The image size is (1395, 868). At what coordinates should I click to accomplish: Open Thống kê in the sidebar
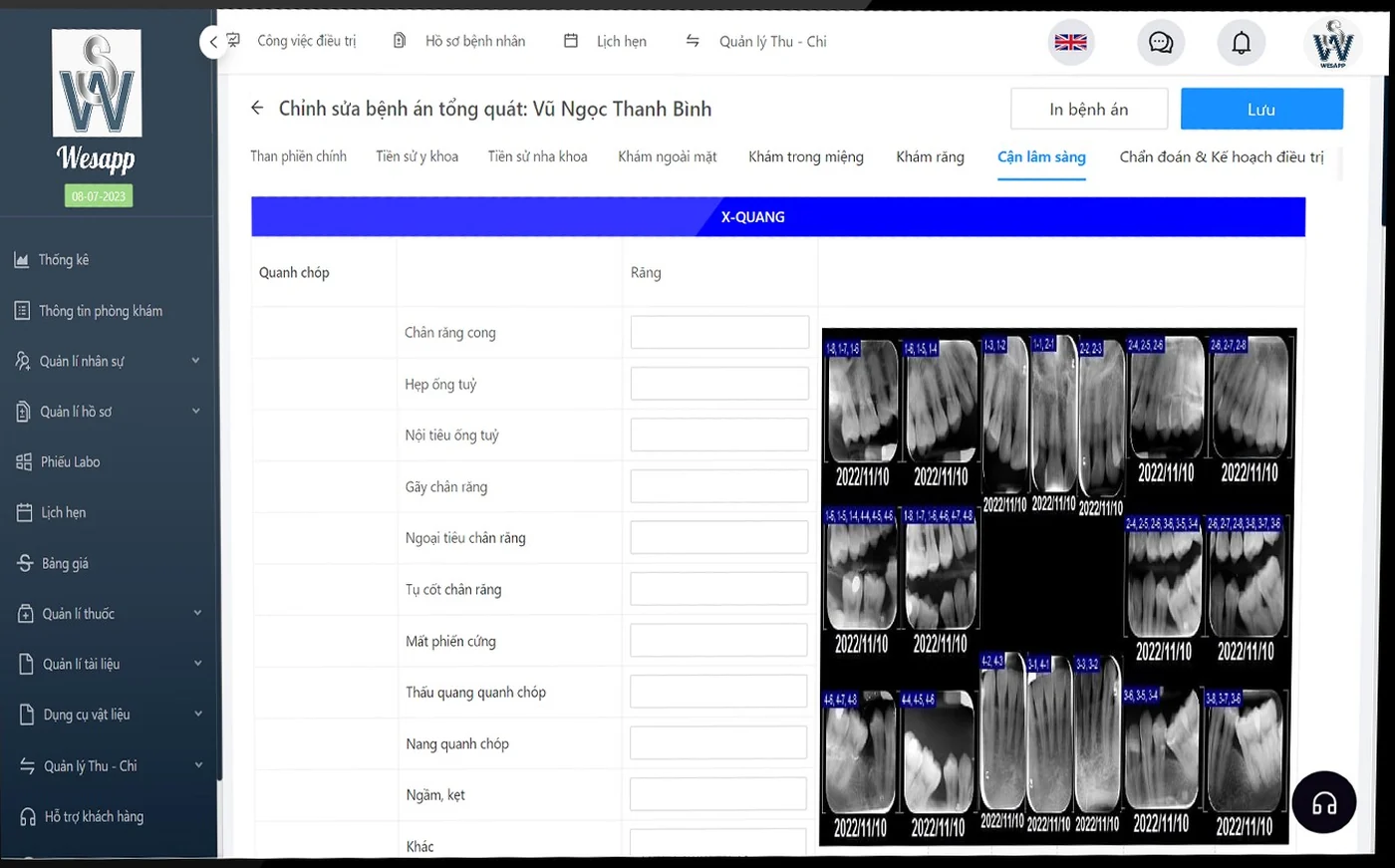pyautogui.click(x=64, y=260)
